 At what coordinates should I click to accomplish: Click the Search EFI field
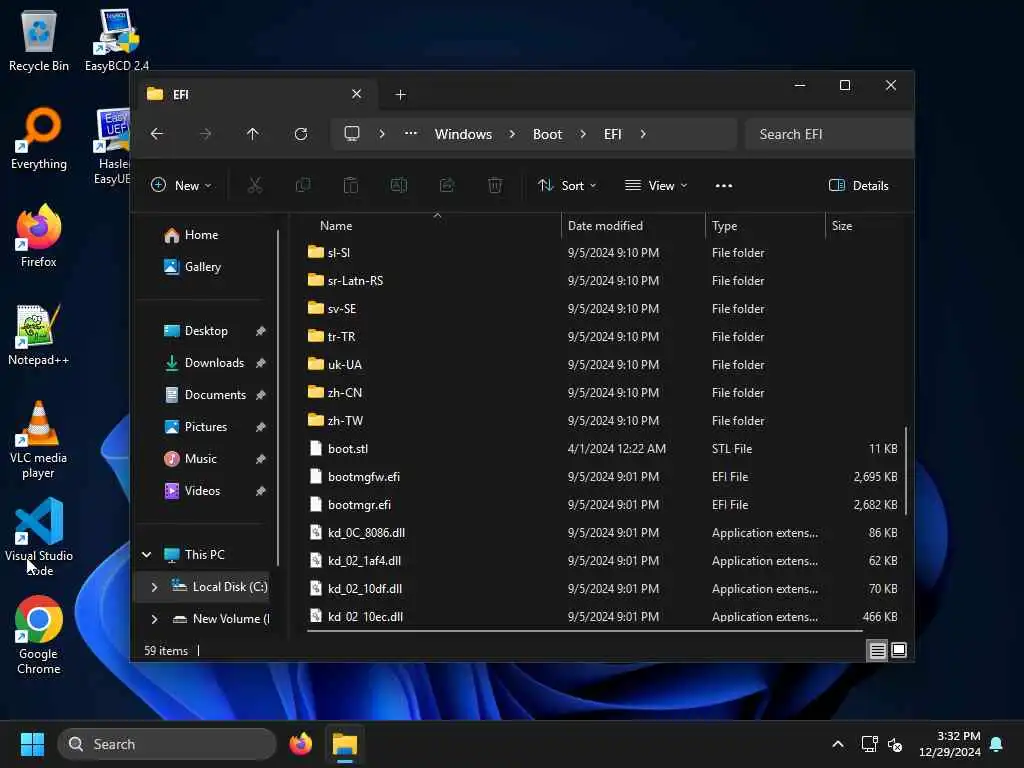tap(828, 134)
